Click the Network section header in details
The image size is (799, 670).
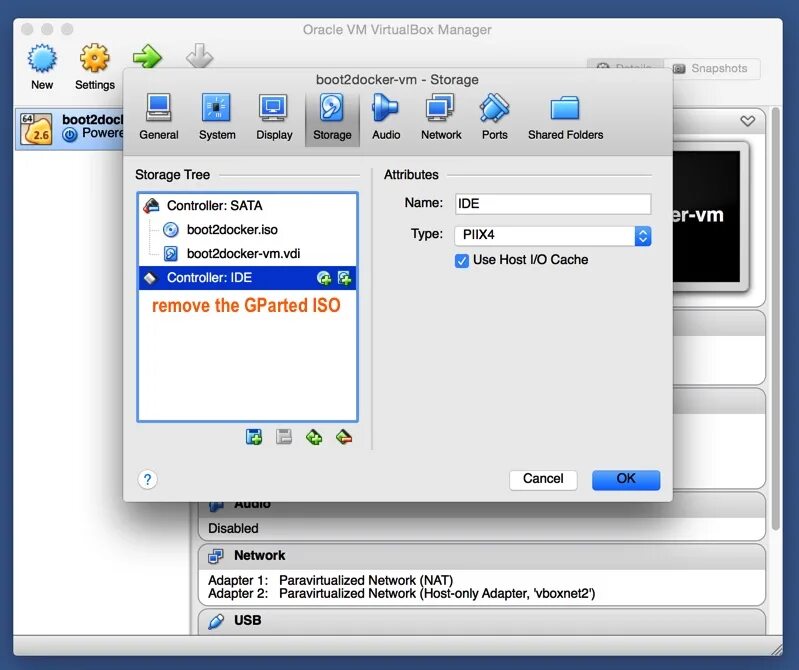(x=482, y=556)
